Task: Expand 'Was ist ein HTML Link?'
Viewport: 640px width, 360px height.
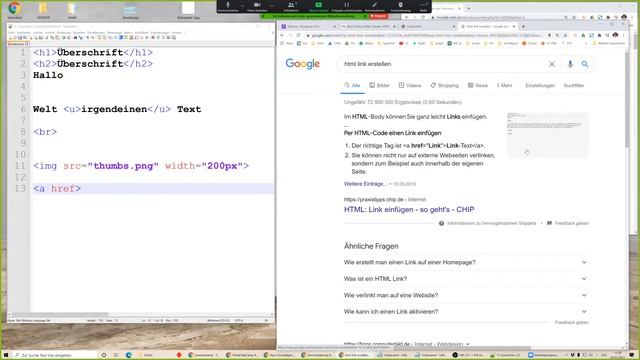Action: coord(466,279)
